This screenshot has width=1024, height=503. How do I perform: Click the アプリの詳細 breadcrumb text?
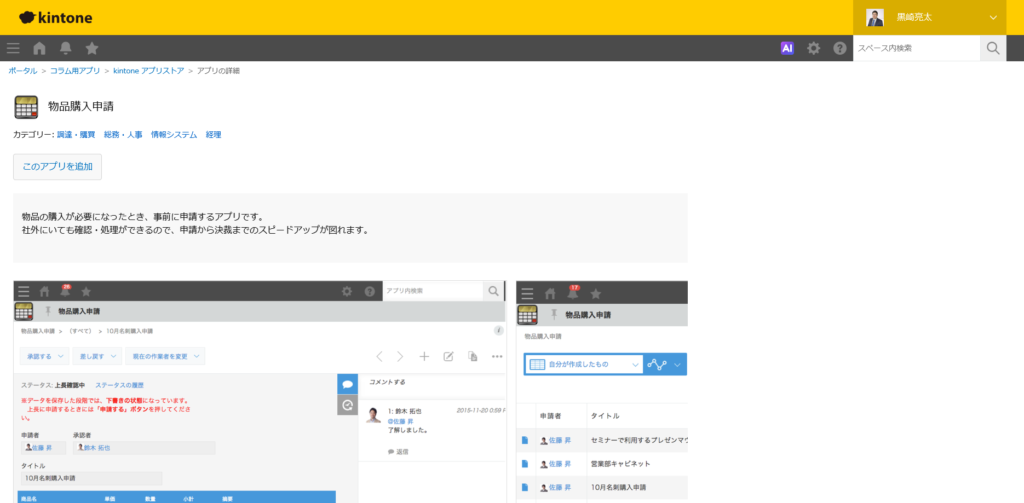pos(218,71)
